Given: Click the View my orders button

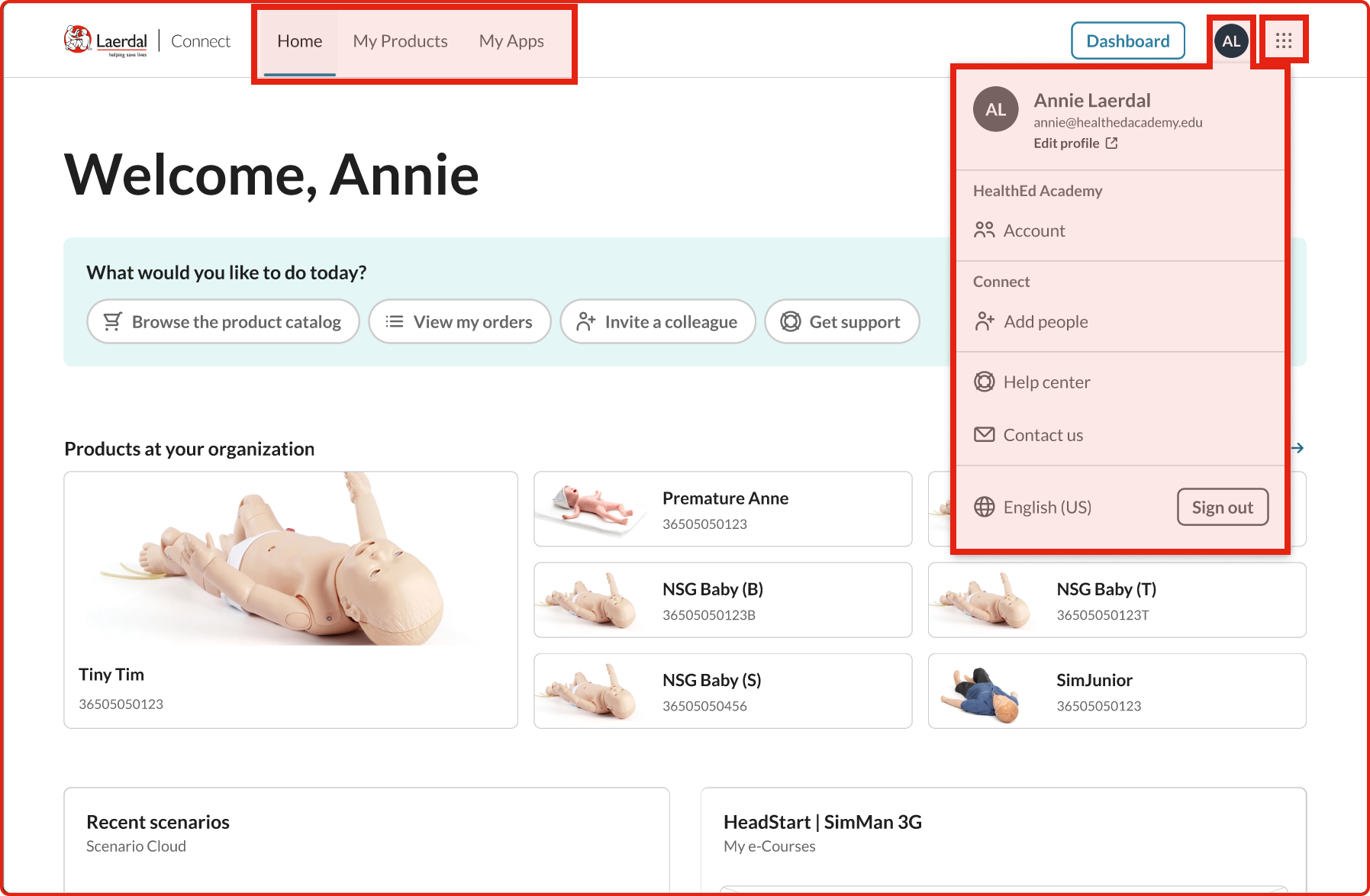Looking at the screenshot, I should (x=459, y=322).
